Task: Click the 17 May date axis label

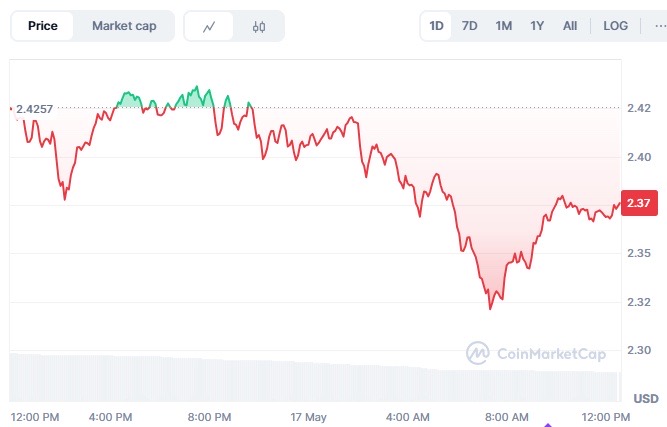Action: click(308, 417)
